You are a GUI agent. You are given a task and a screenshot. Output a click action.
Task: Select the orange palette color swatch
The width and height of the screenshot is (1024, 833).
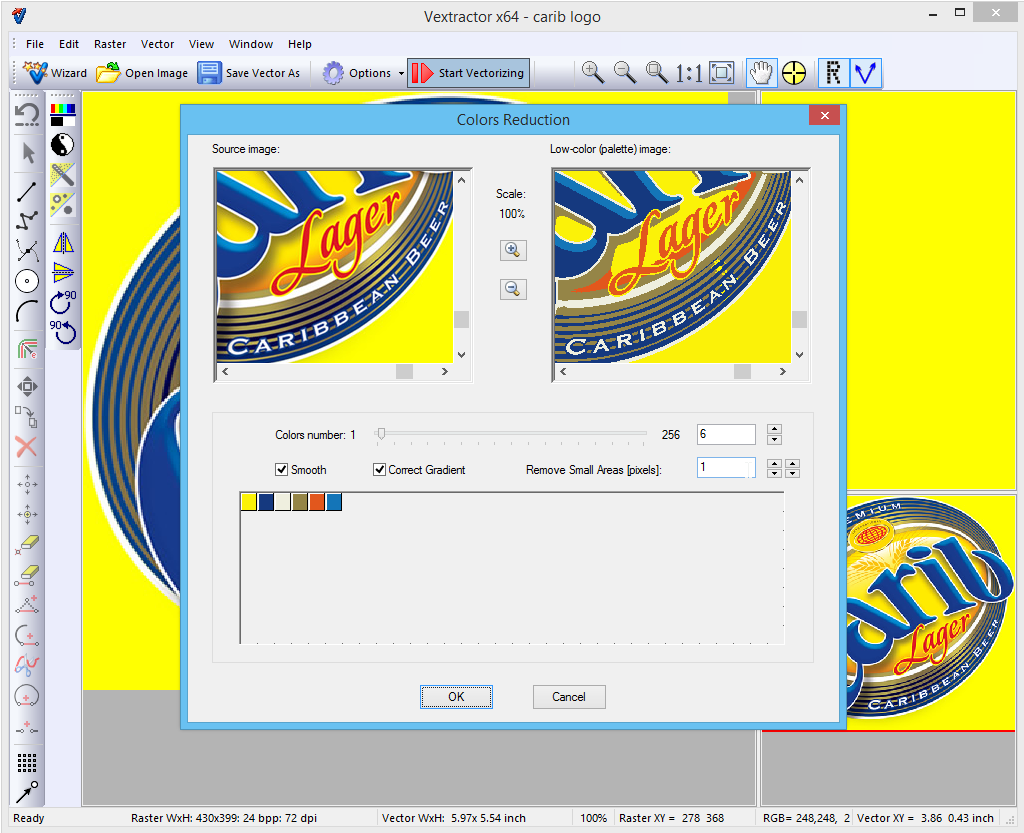click(x=317, y=502)
